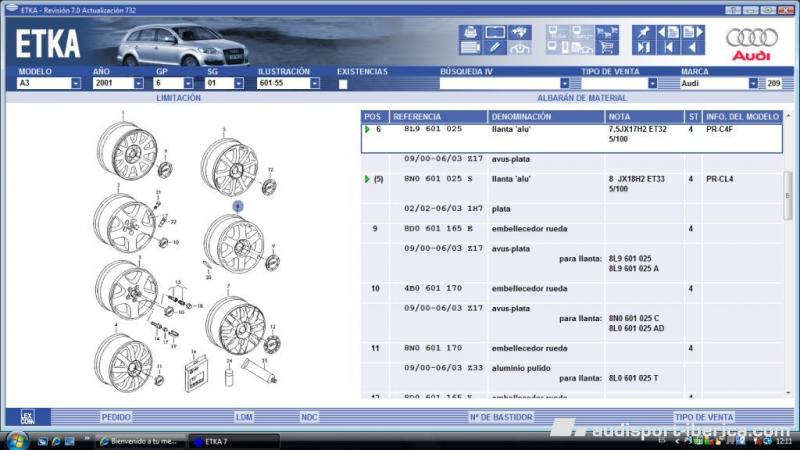This screenshot has width=800, height=450.
Task: Click the LDM button
Action: pos(244,417)
